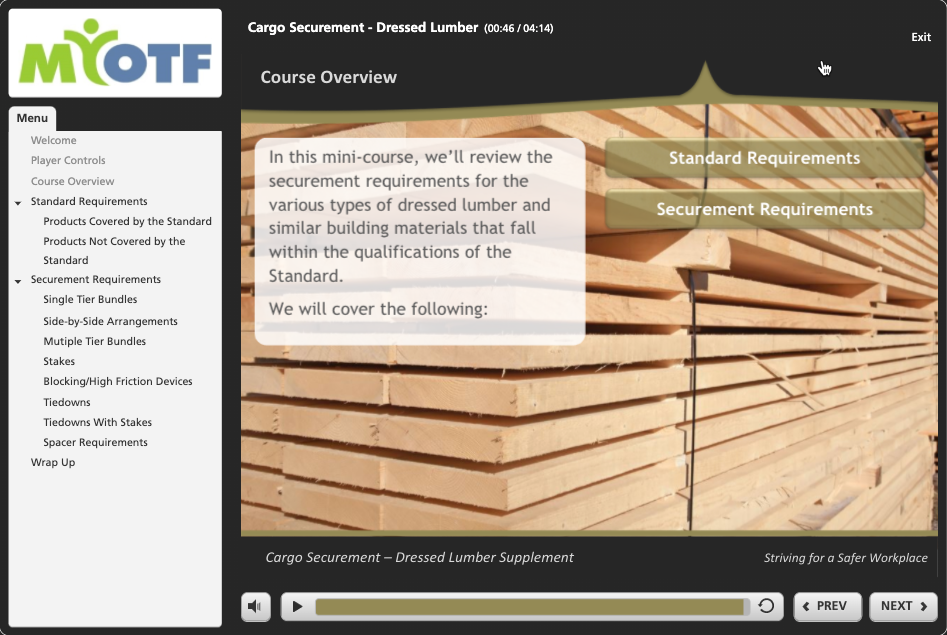This screenshot has height=635, width=947.
Task: Open Welcome in the menu
Action: 54,140
